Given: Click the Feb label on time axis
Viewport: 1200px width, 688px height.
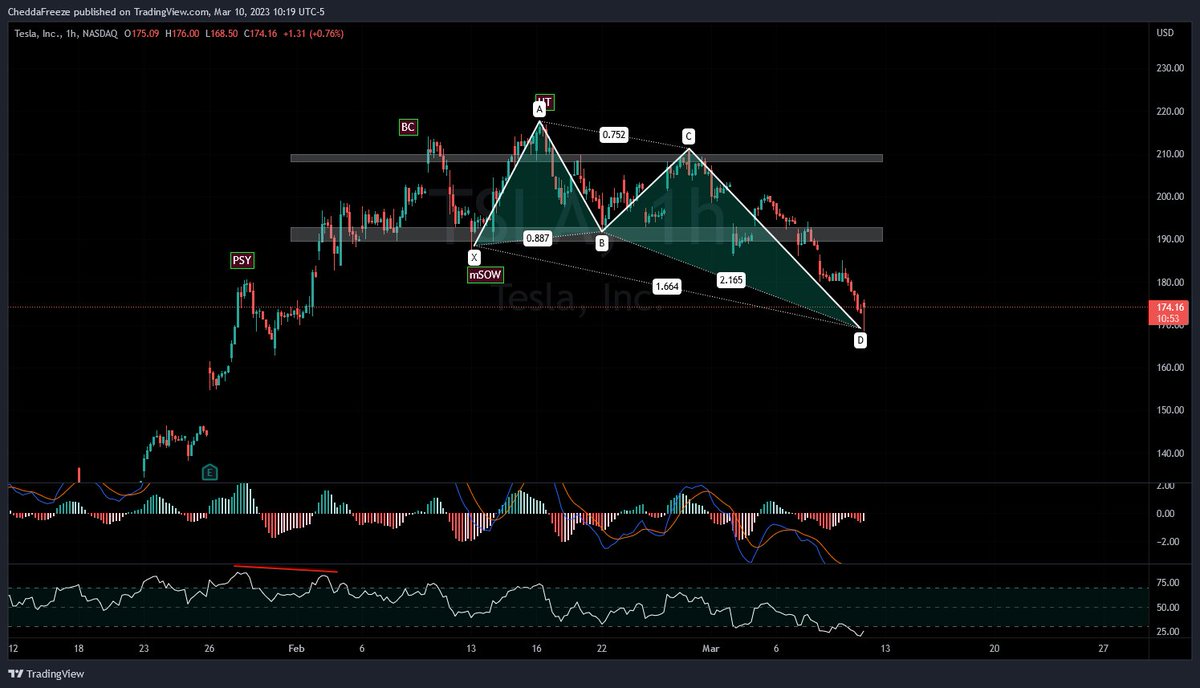Looking at the screenshot, I should pyautogui.click(x=295, y=649).
